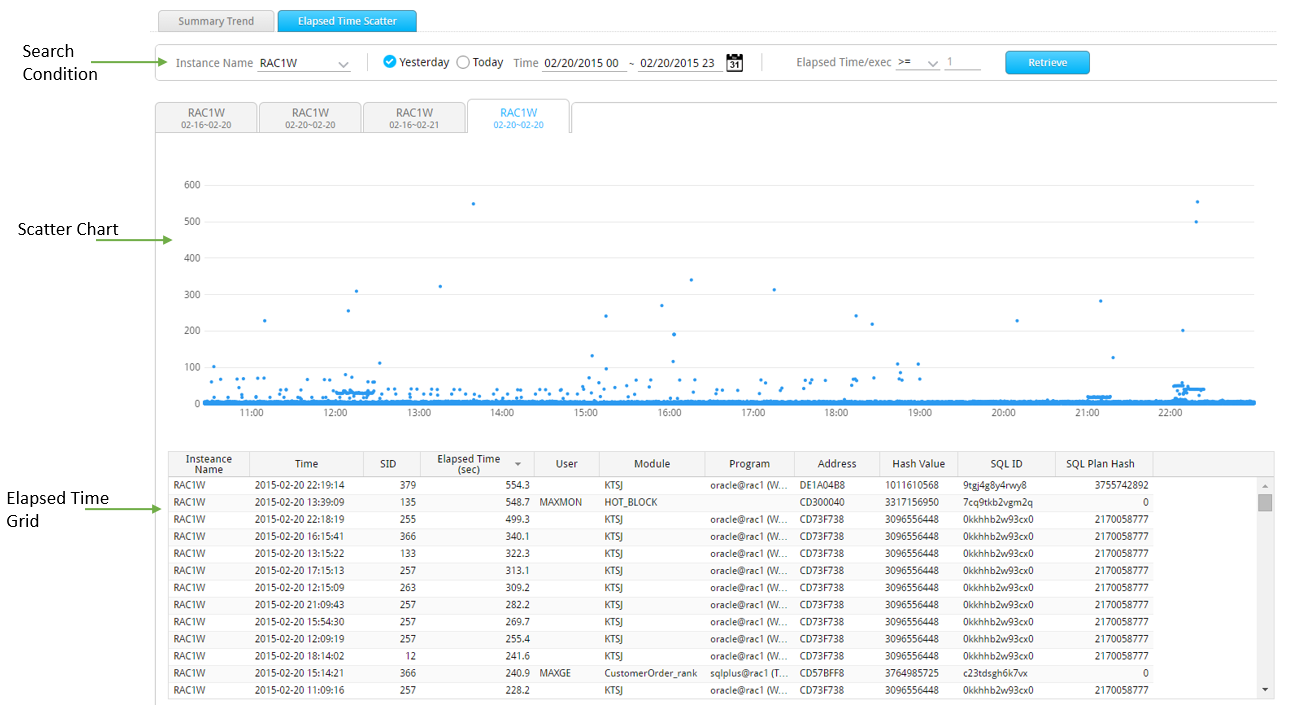Screen dimensions: 1290x710
Task: Sort by the Program column header
Action: click(x=749, y=464)
